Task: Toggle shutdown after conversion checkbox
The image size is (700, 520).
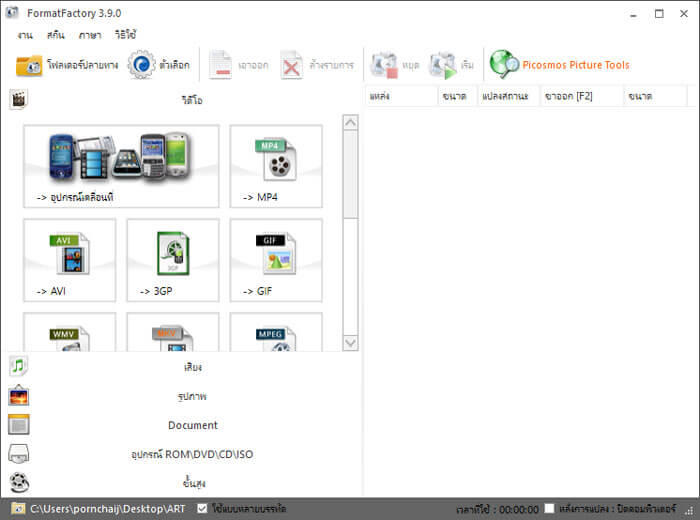Action: point(550,508)
